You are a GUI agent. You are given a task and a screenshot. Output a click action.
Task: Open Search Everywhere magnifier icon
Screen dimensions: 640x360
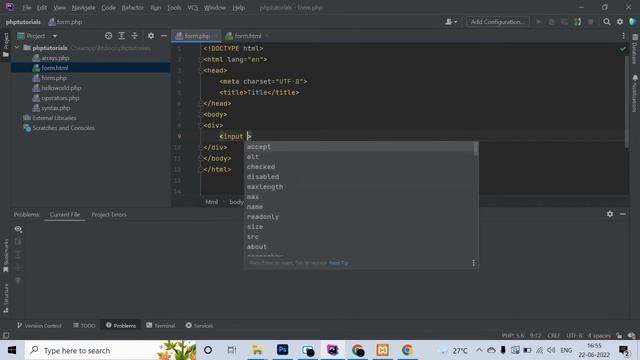click(607, 22)
